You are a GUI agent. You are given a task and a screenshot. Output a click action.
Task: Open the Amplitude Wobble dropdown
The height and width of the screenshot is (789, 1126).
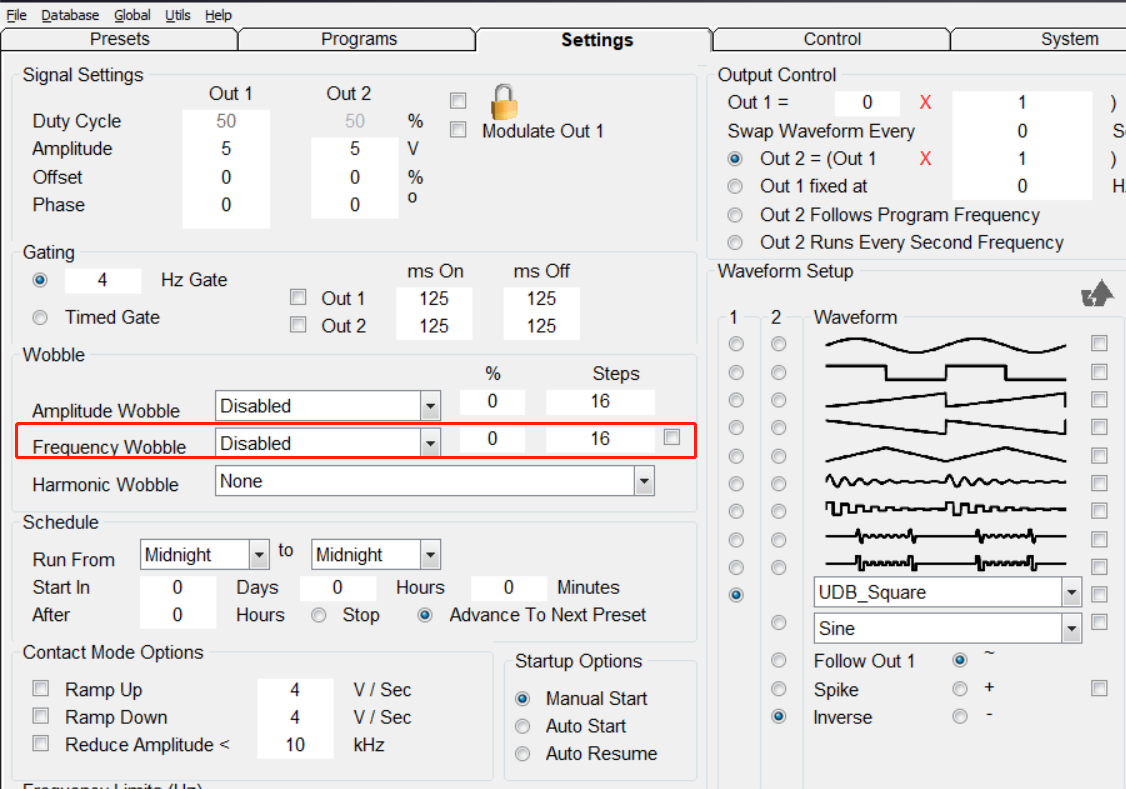[x=430, y=407]
